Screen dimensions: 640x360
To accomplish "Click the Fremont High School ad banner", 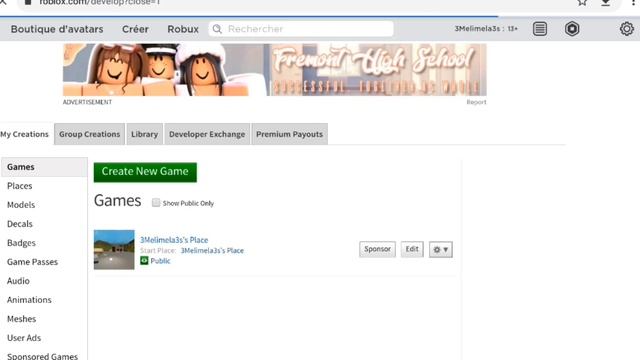I will pyautogui.click(x=275, y=70).
